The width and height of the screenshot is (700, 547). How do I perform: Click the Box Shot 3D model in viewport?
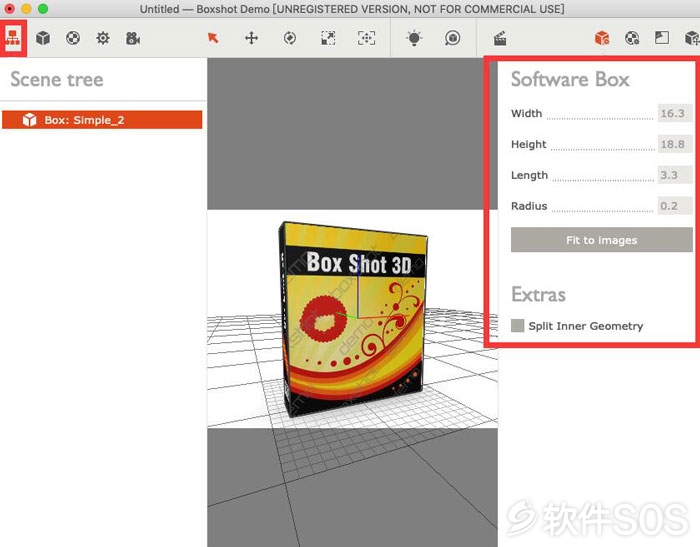[x=353, y=319]
